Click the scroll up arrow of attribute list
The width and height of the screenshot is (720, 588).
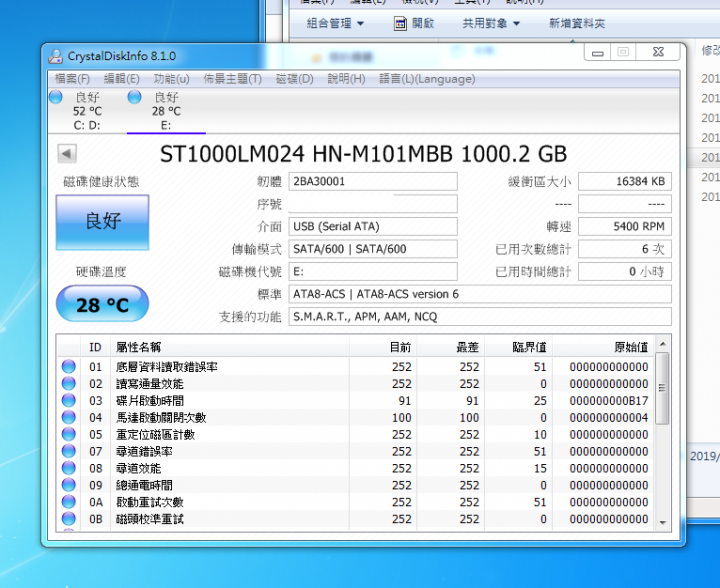(x=663, y=344)
